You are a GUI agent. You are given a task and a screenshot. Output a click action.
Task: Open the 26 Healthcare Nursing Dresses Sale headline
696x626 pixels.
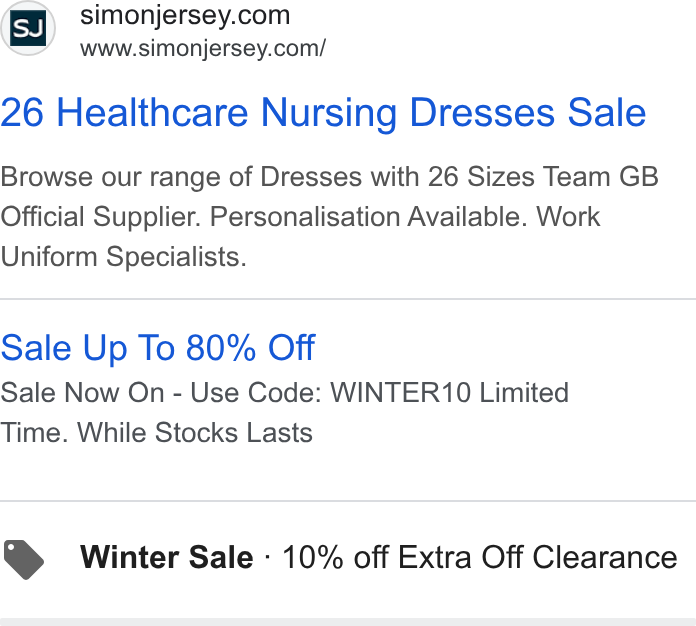click(x=323, y=113)
